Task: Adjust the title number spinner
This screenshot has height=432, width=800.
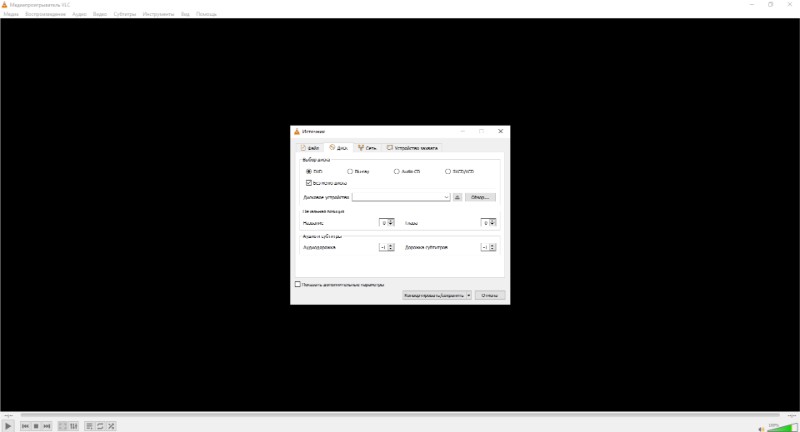Action: coord(387,223)
